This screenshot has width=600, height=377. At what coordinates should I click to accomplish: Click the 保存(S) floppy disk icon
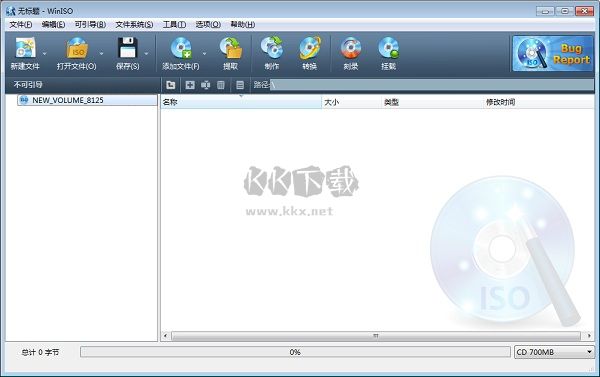[127, 48]
